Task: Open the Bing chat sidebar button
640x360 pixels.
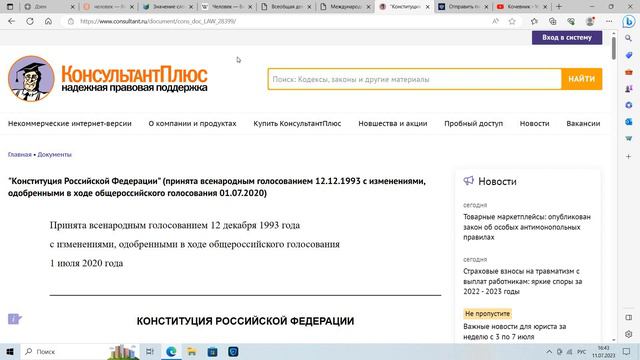Action: coord(629,21)
